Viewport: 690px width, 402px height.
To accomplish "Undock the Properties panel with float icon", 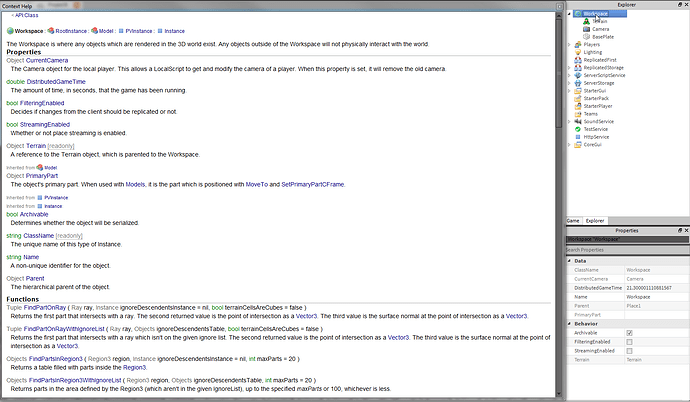I will pyautogui.click(x=680, y=230).
